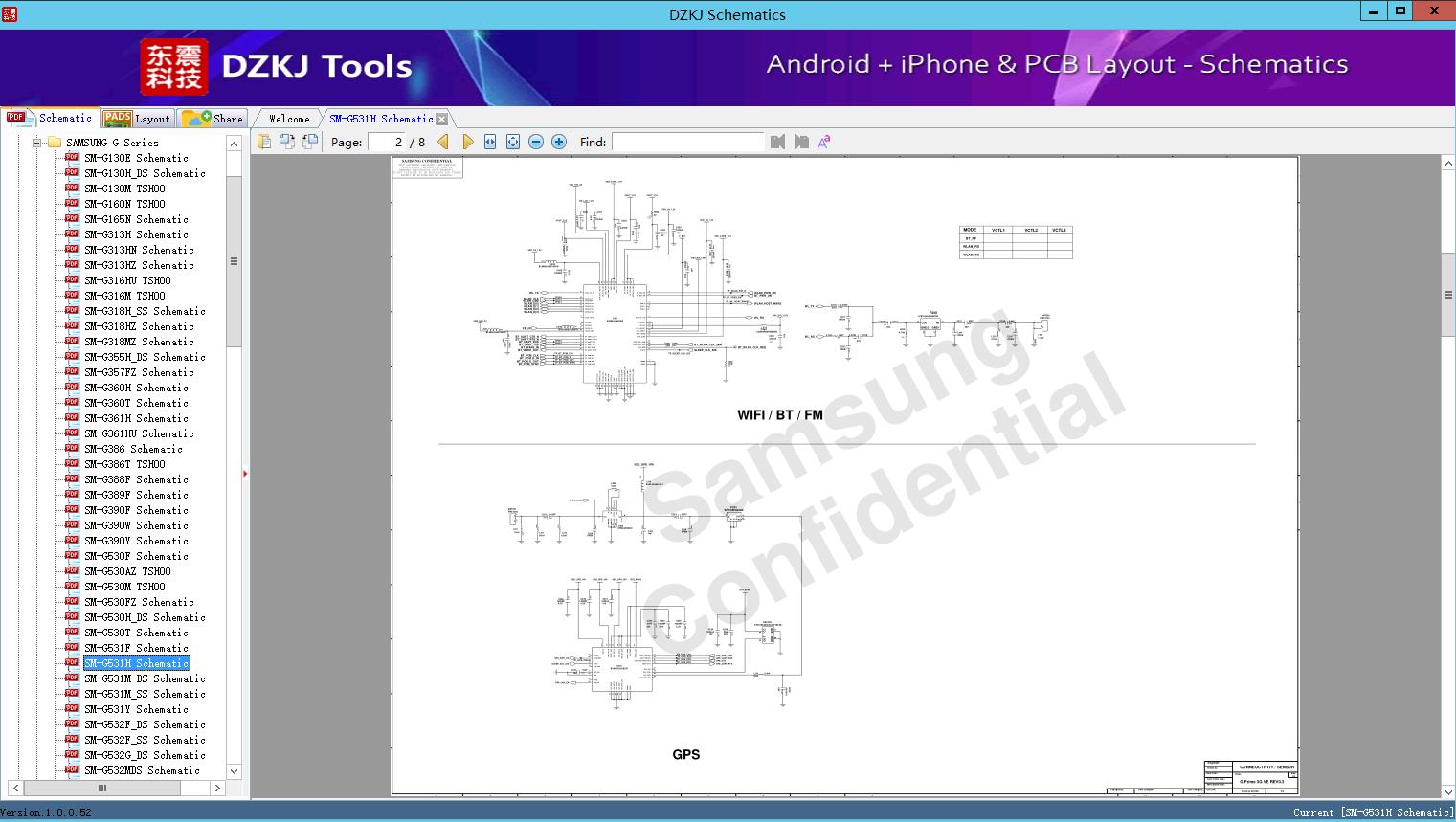Close the SM-G531H Schematic tab
Viewport: 1456px width, 822px height.
click(442, 120)
